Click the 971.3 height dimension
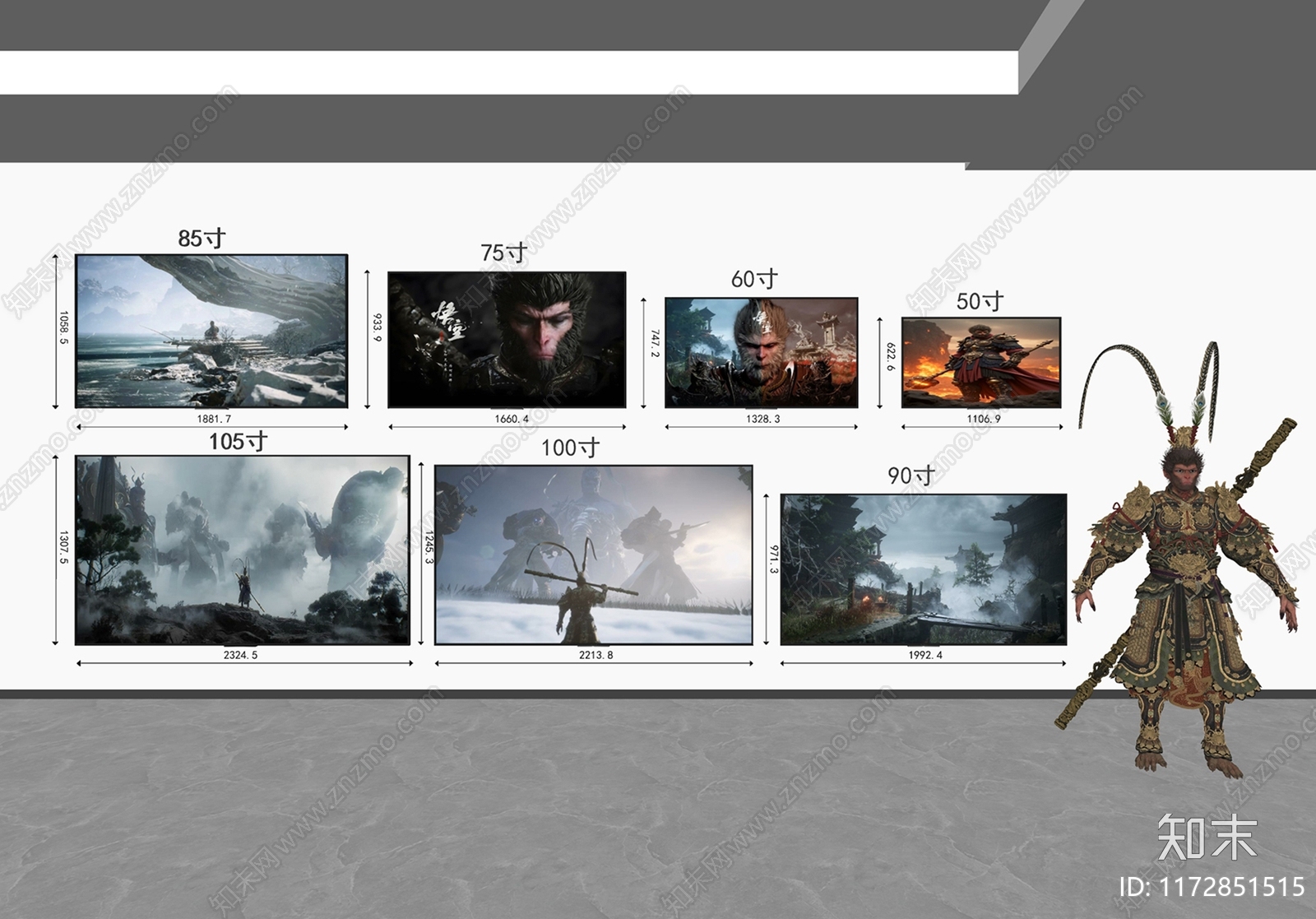This screenshot has width=1316, height=919. 773,559
